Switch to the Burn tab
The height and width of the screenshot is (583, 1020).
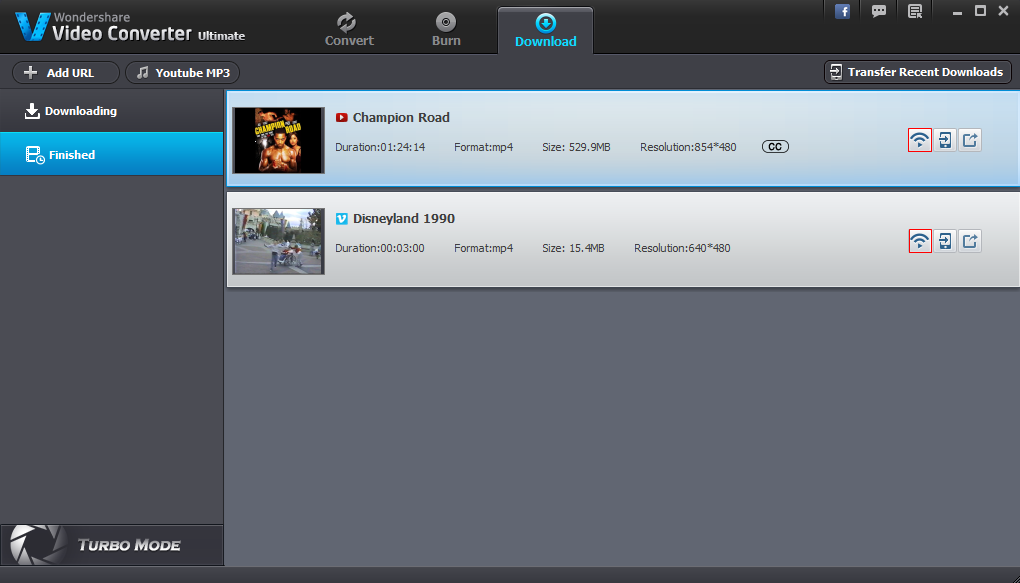tap(446, 30)
